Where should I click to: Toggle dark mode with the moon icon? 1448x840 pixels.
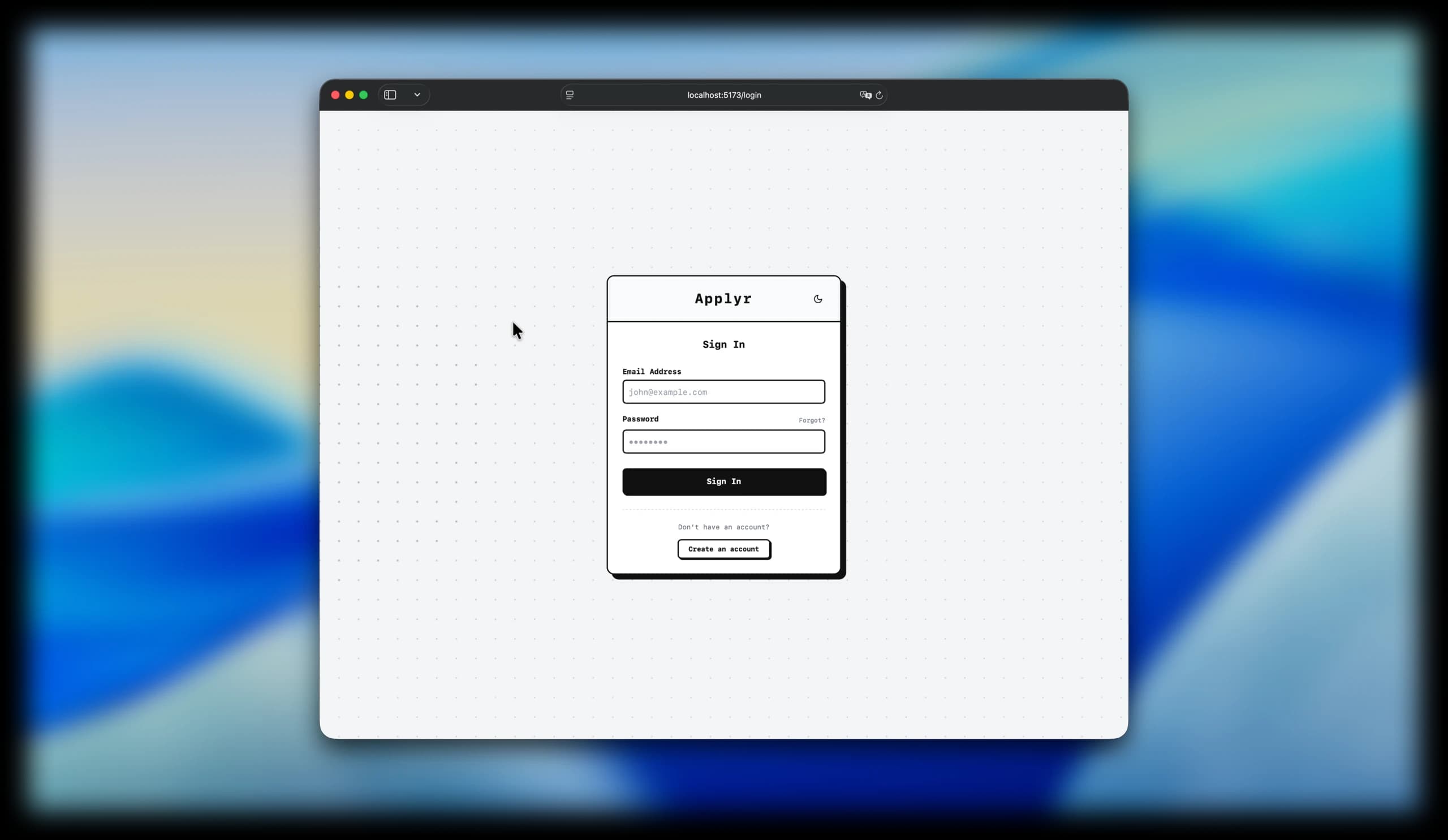[818, 299]
